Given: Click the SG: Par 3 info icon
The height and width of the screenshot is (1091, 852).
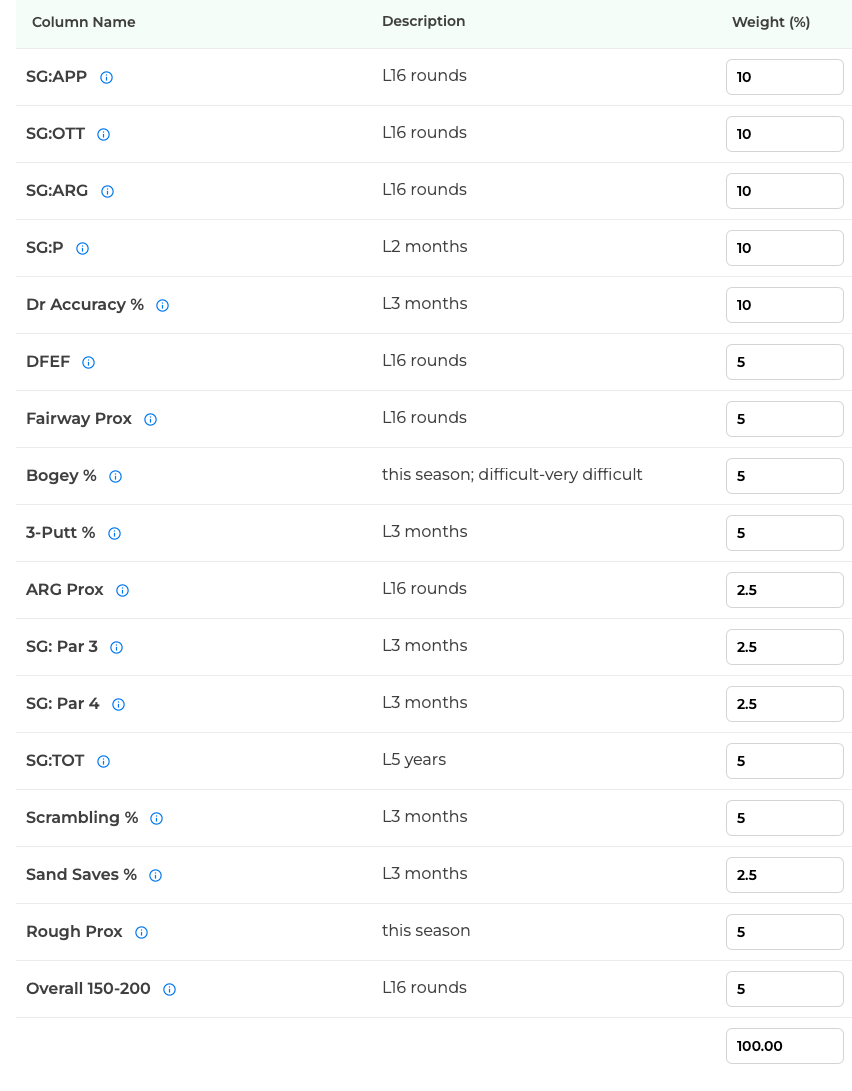Looking at the screenshot, I should 117,648.
